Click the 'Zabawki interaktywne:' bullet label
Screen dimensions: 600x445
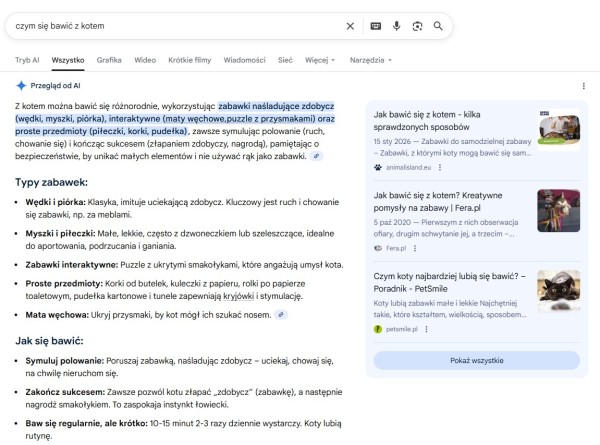(x=72, y=265)
